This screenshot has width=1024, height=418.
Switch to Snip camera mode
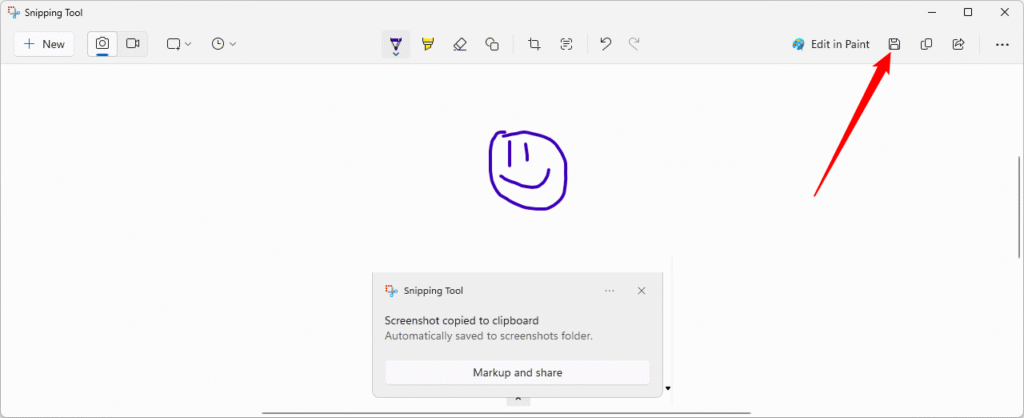point(103,44)
